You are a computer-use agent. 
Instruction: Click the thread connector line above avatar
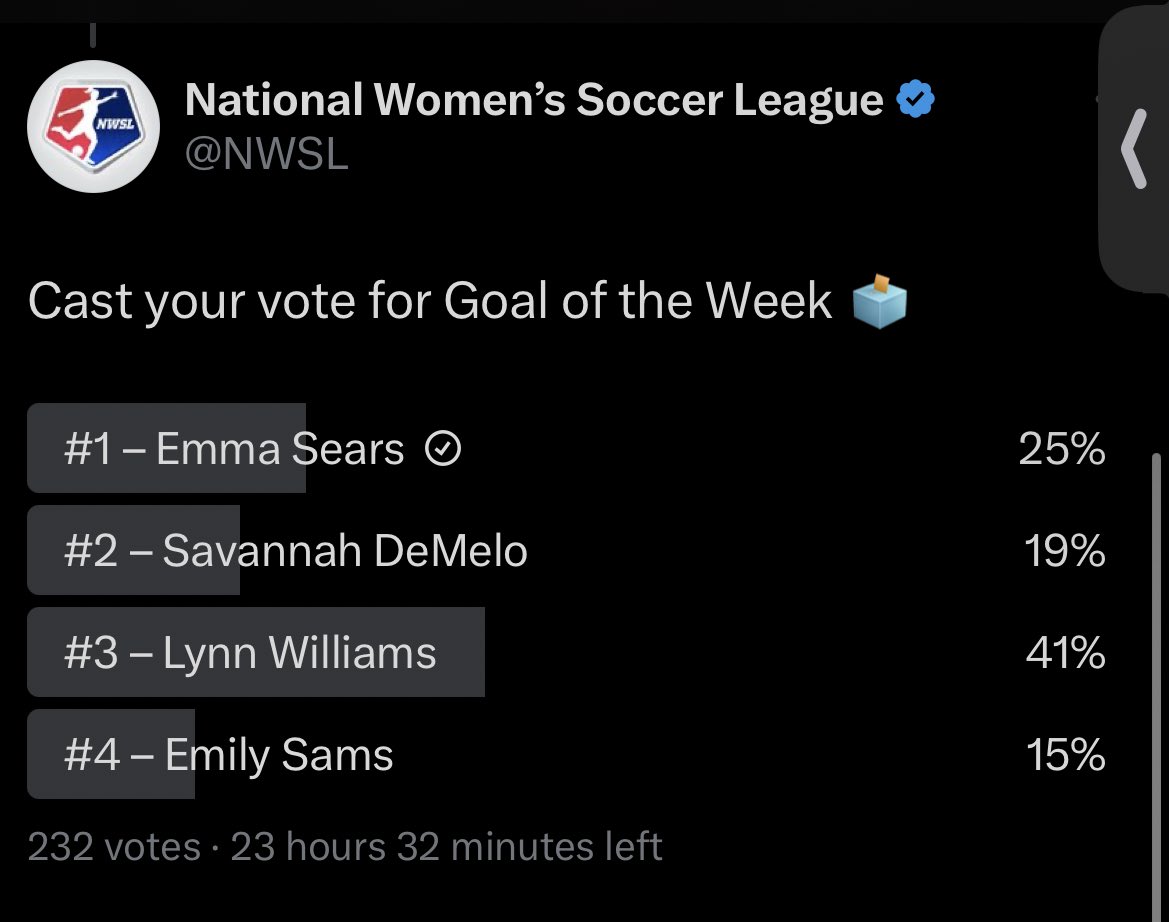tap(93, 34)
